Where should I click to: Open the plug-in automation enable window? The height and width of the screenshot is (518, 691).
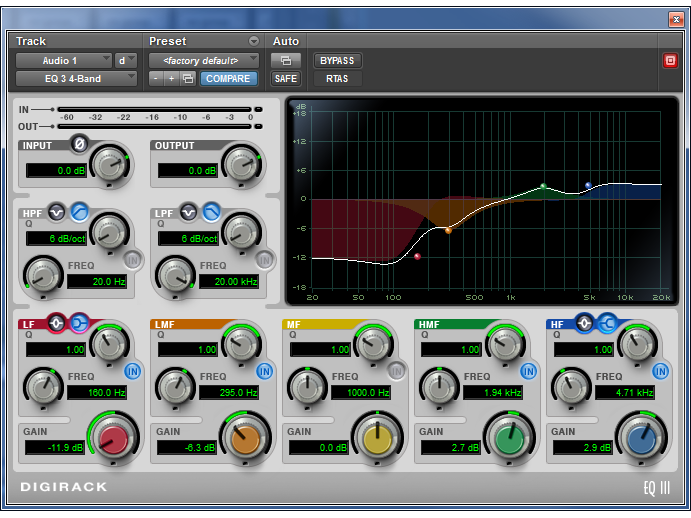tap(286, 60)
